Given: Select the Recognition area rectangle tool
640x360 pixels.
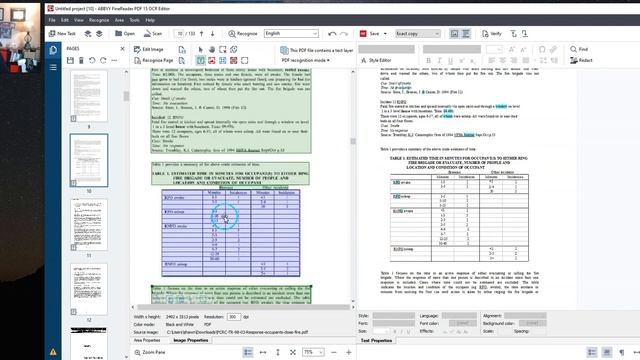Looking at the screenshot, I should tap(244, 60).
